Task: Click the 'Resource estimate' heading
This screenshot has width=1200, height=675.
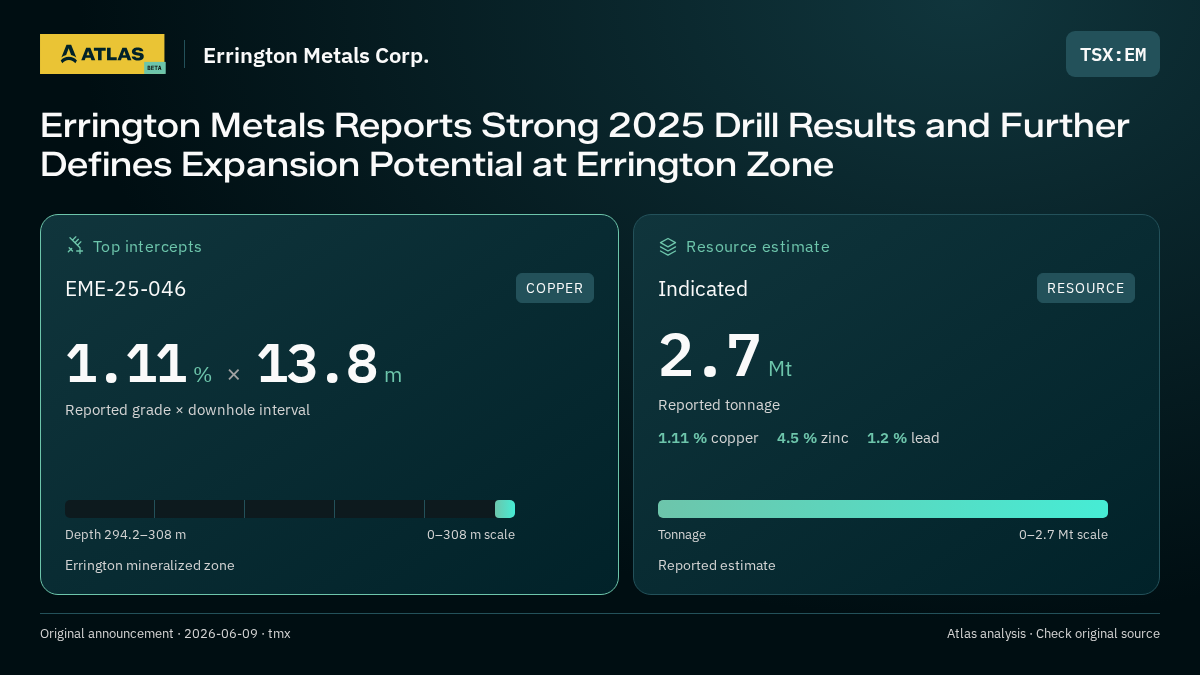Action: point(758,246)
